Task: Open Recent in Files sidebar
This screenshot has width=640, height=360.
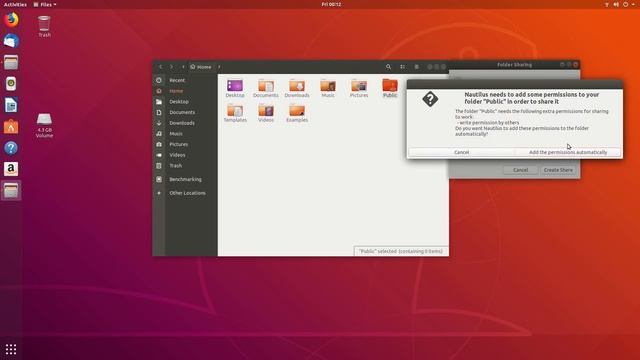Action: (185, 80)
